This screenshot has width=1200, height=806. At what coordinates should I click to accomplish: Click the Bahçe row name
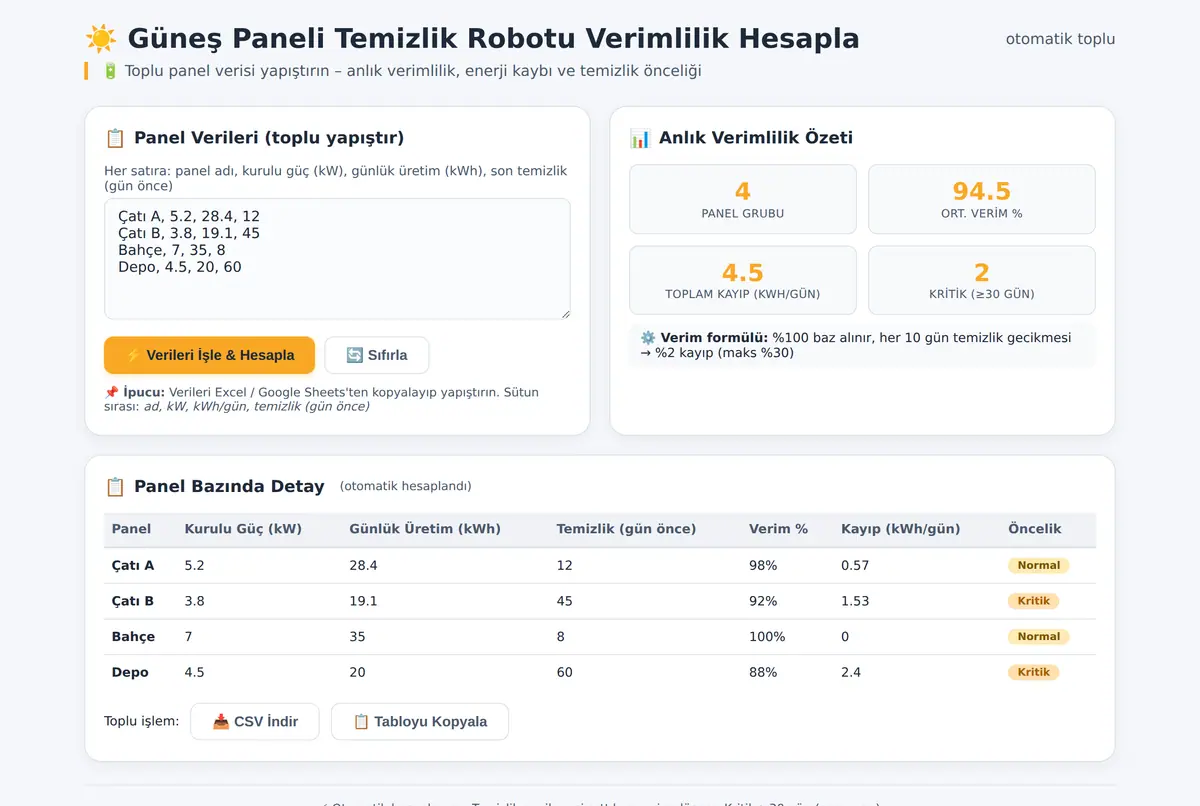134,637
